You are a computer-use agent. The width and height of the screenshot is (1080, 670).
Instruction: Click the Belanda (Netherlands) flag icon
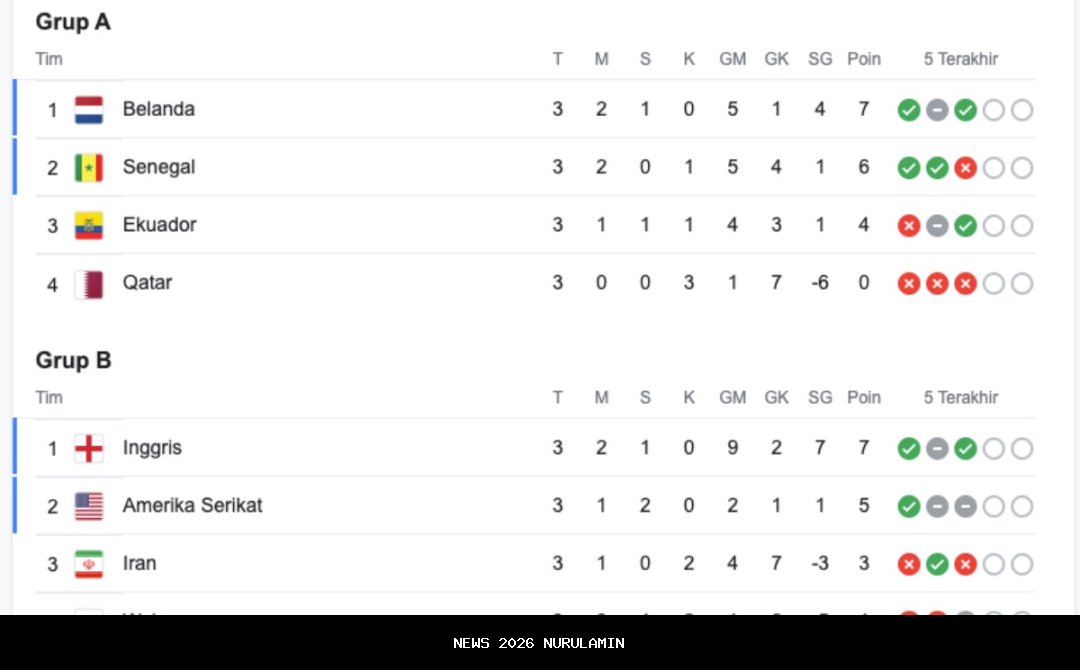tap(89, 109)
